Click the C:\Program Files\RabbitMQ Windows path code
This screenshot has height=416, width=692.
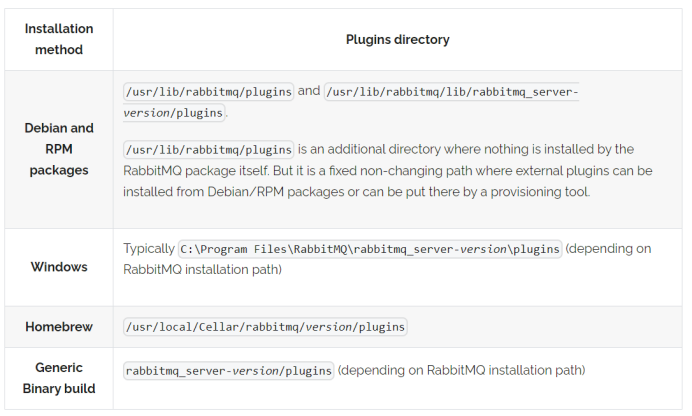pyautogui.click(x=370, y=249)
